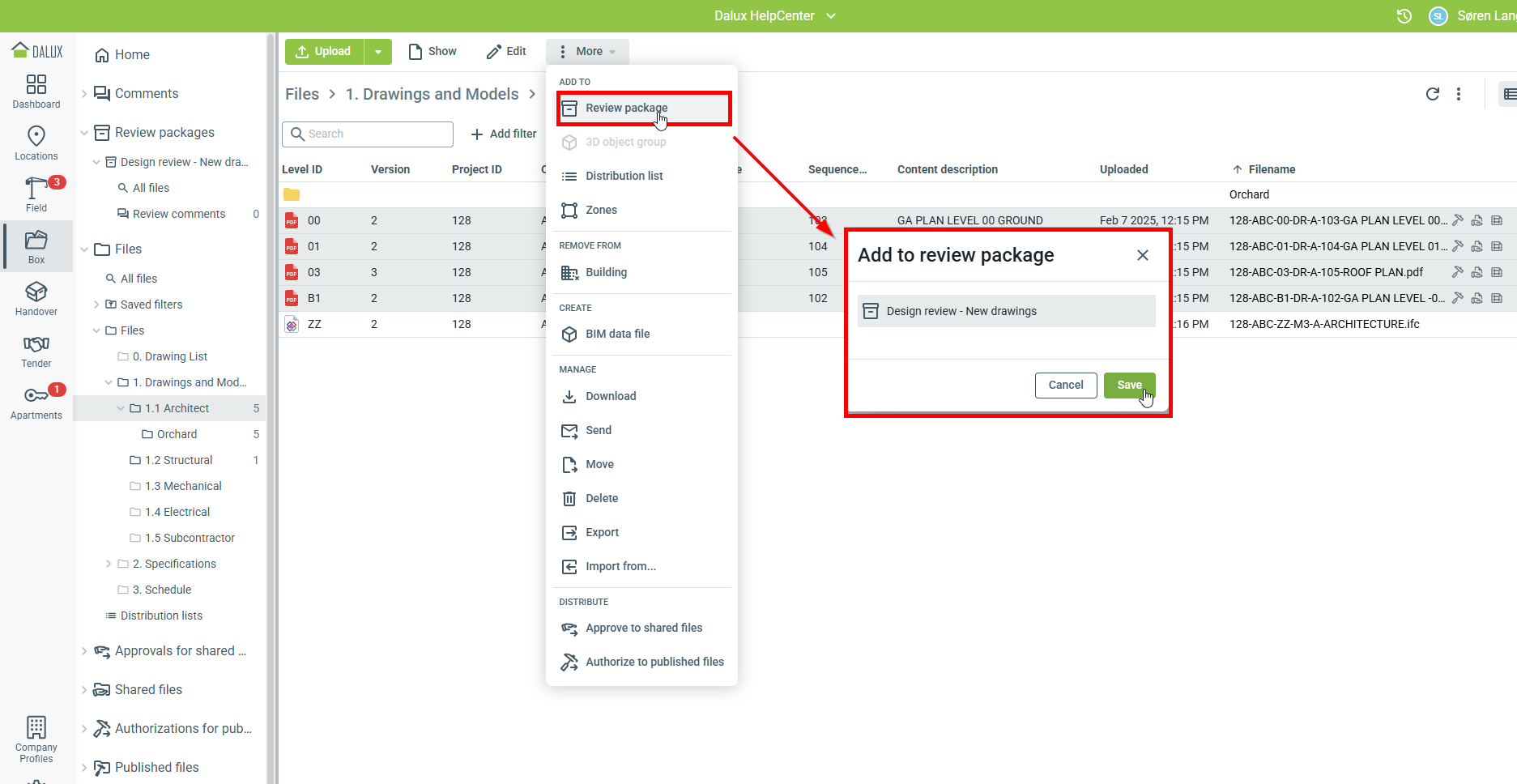The image size is (1517, 784).
Task: Open the Field module
Action: 36,195
